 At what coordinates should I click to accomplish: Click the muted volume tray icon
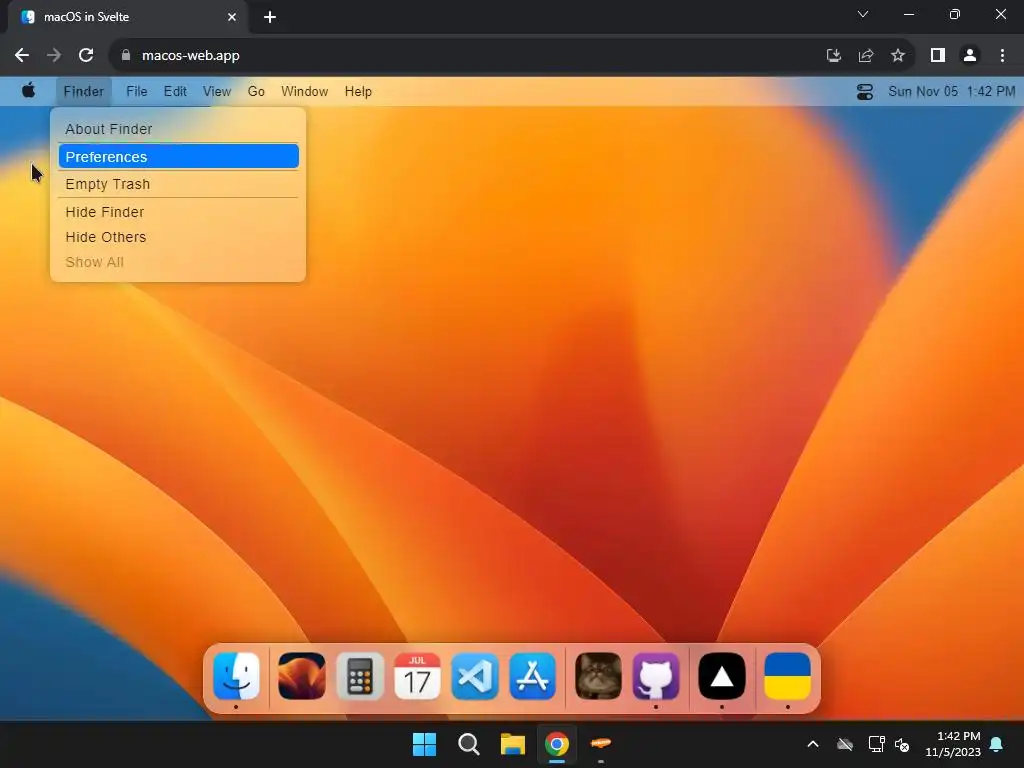[903, 744]
